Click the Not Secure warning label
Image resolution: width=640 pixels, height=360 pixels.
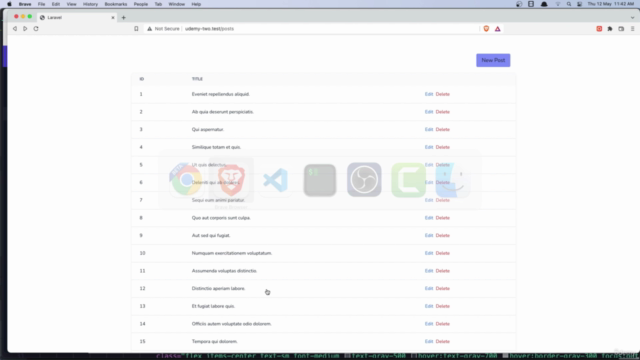click(163, 29)
